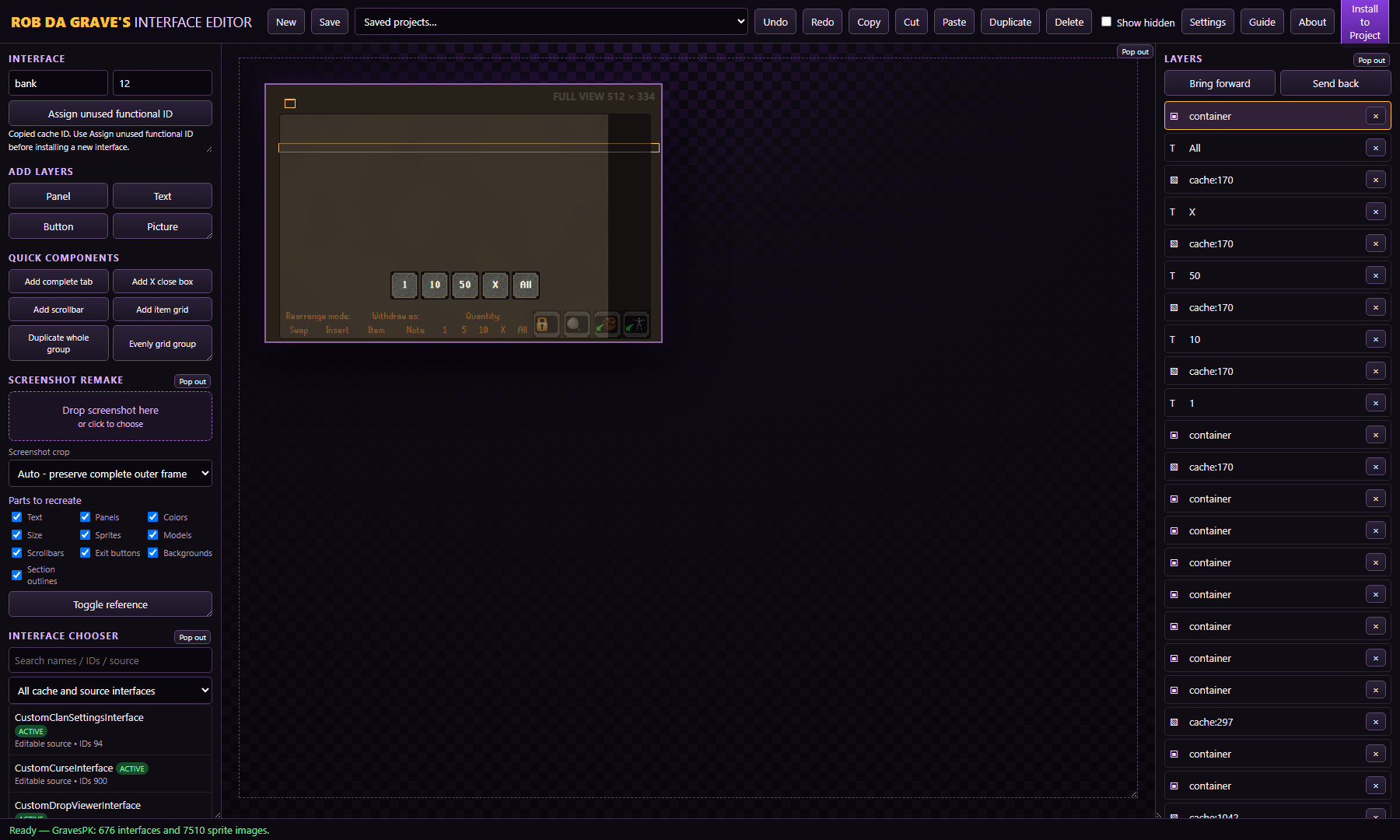Image resolution: width=1400 pixels, height=840 pixels.
Task: Toggle the Show hidden checkbox
Action: [1106, 22]
